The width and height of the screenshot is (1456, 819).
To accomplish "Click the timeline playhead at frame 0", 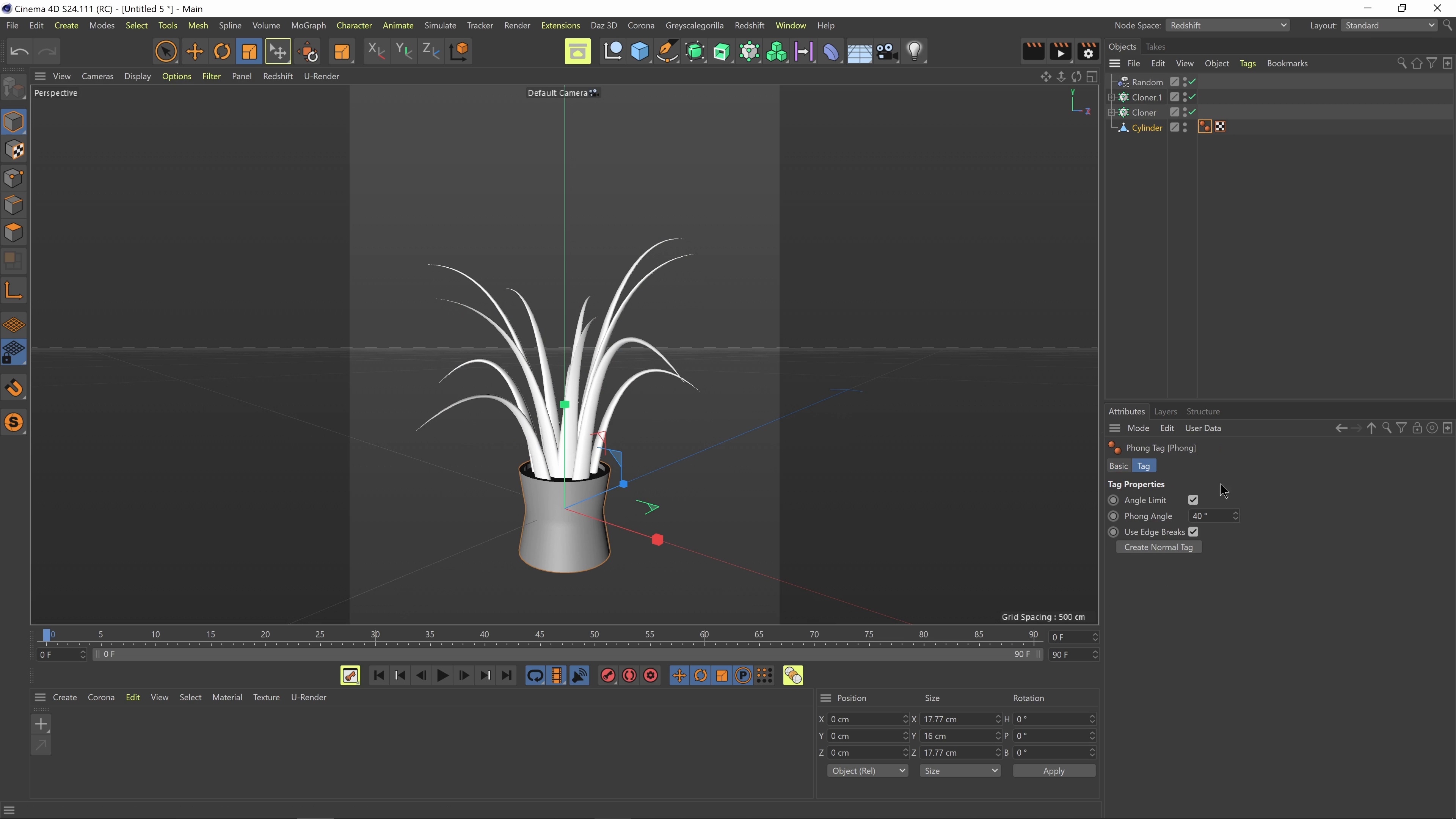I will tap(47, 635).
